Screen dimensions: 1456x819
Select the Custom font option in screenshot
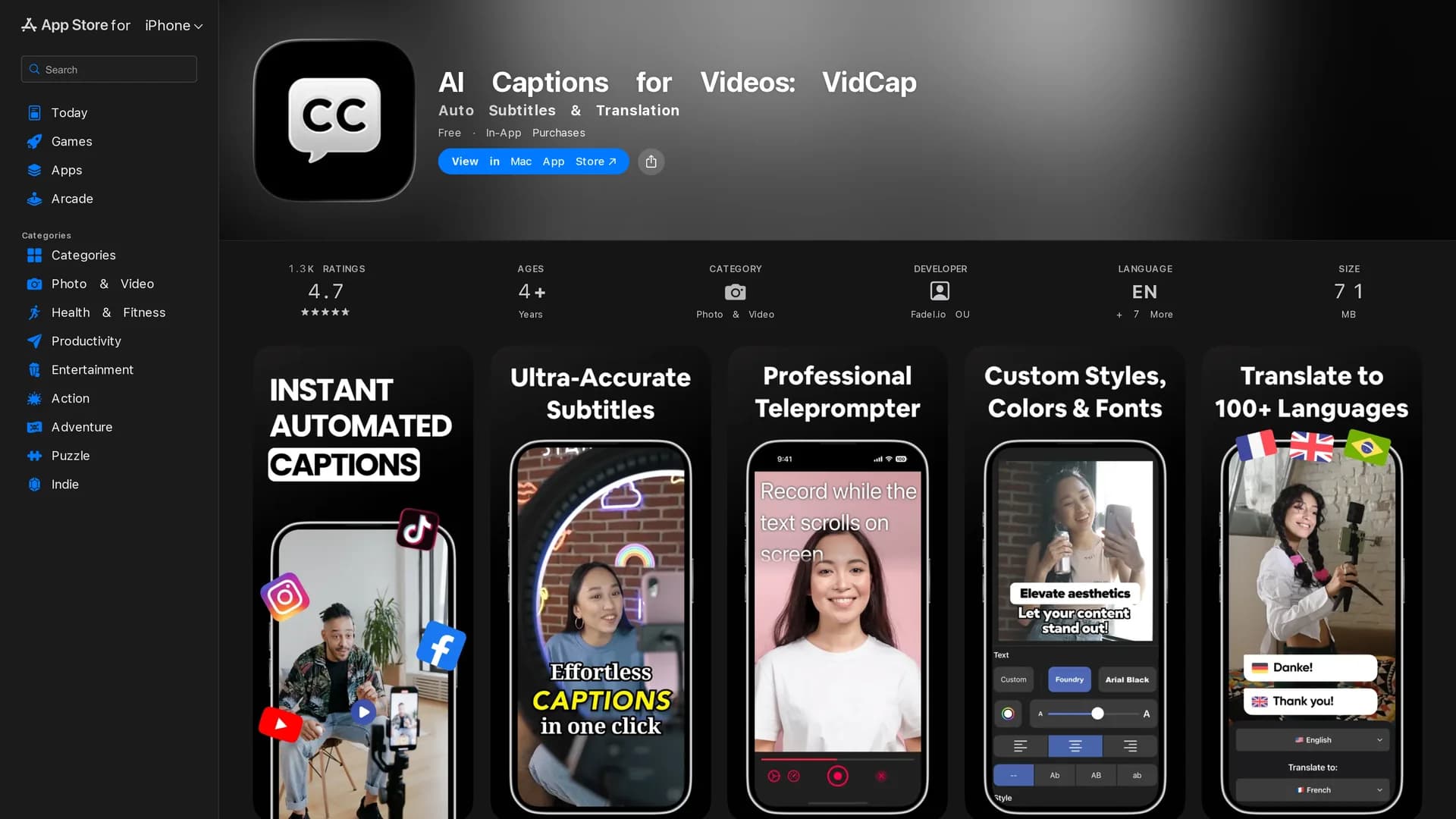pos(1013,679)
